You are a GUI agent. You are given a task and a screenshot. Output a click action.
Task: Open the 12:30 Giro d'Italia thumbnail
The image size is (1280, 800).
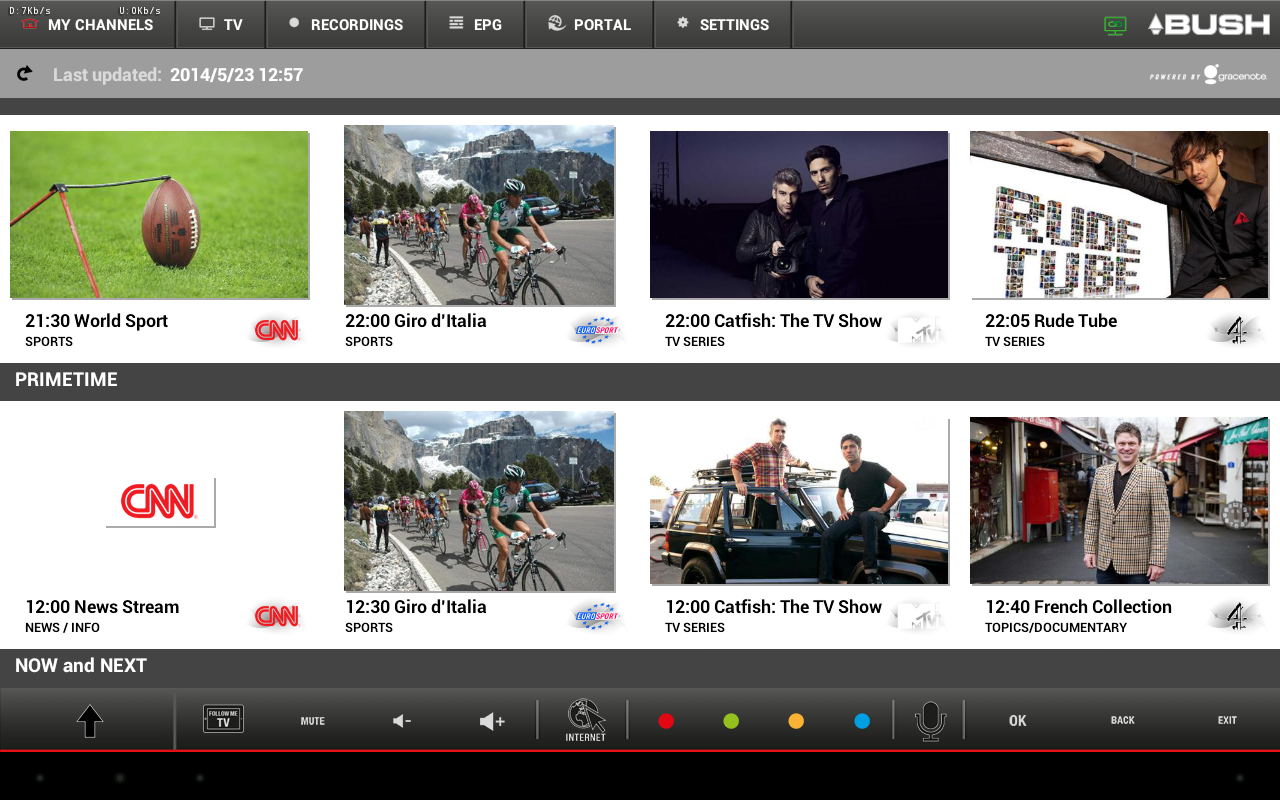[x=479, y=501]
